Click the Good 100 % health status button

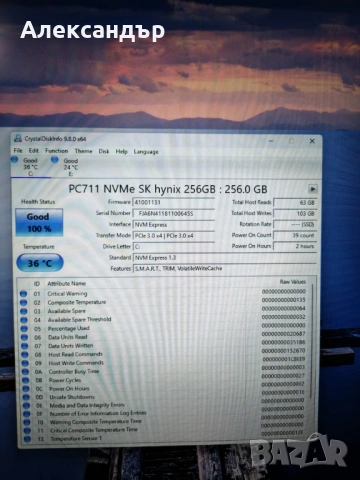39,222
